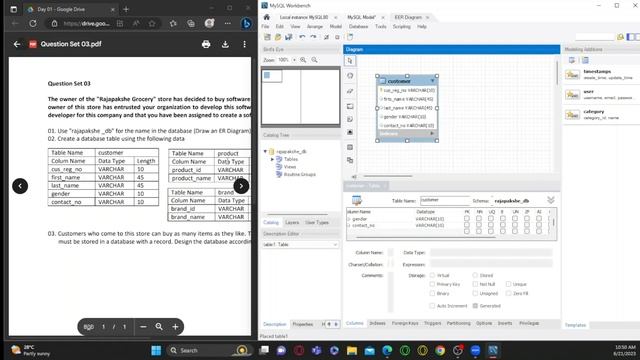Open the three-dot more actions menu in PDF viewer
The image size is (640, 360).
(x=244, y=44)
